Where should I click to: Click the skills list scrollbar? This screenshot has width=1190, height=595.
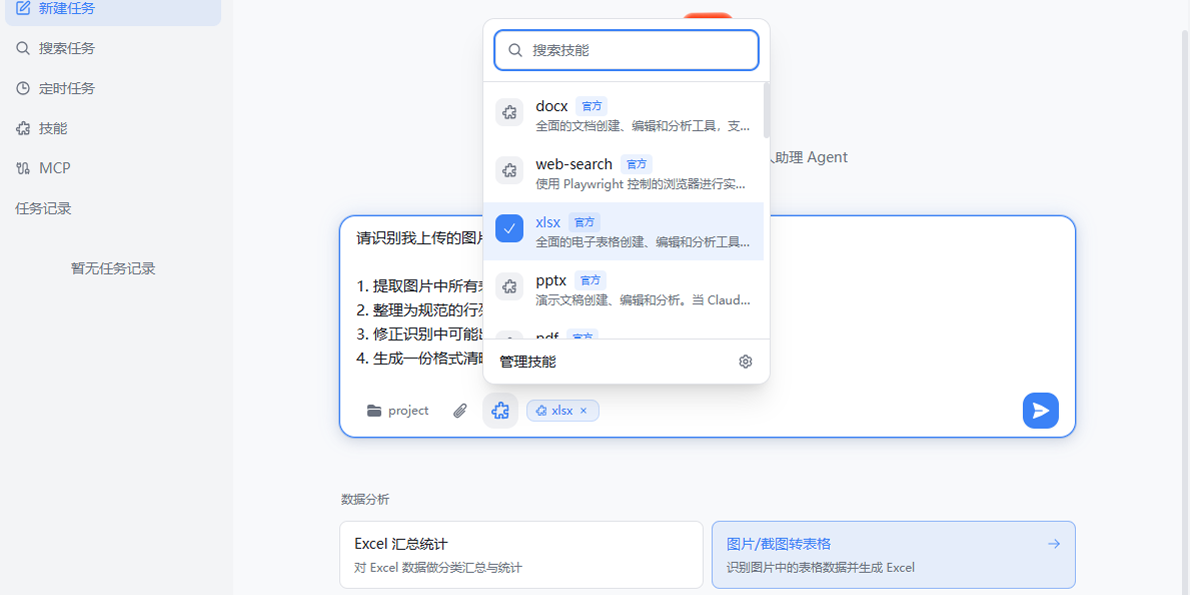(766, 110)
